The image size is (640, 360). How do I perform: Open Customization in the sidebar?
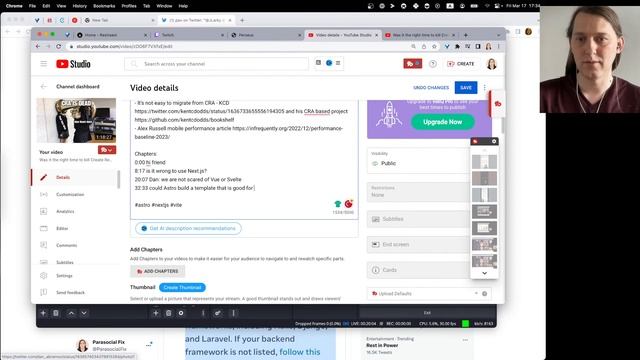pos(70,194)
